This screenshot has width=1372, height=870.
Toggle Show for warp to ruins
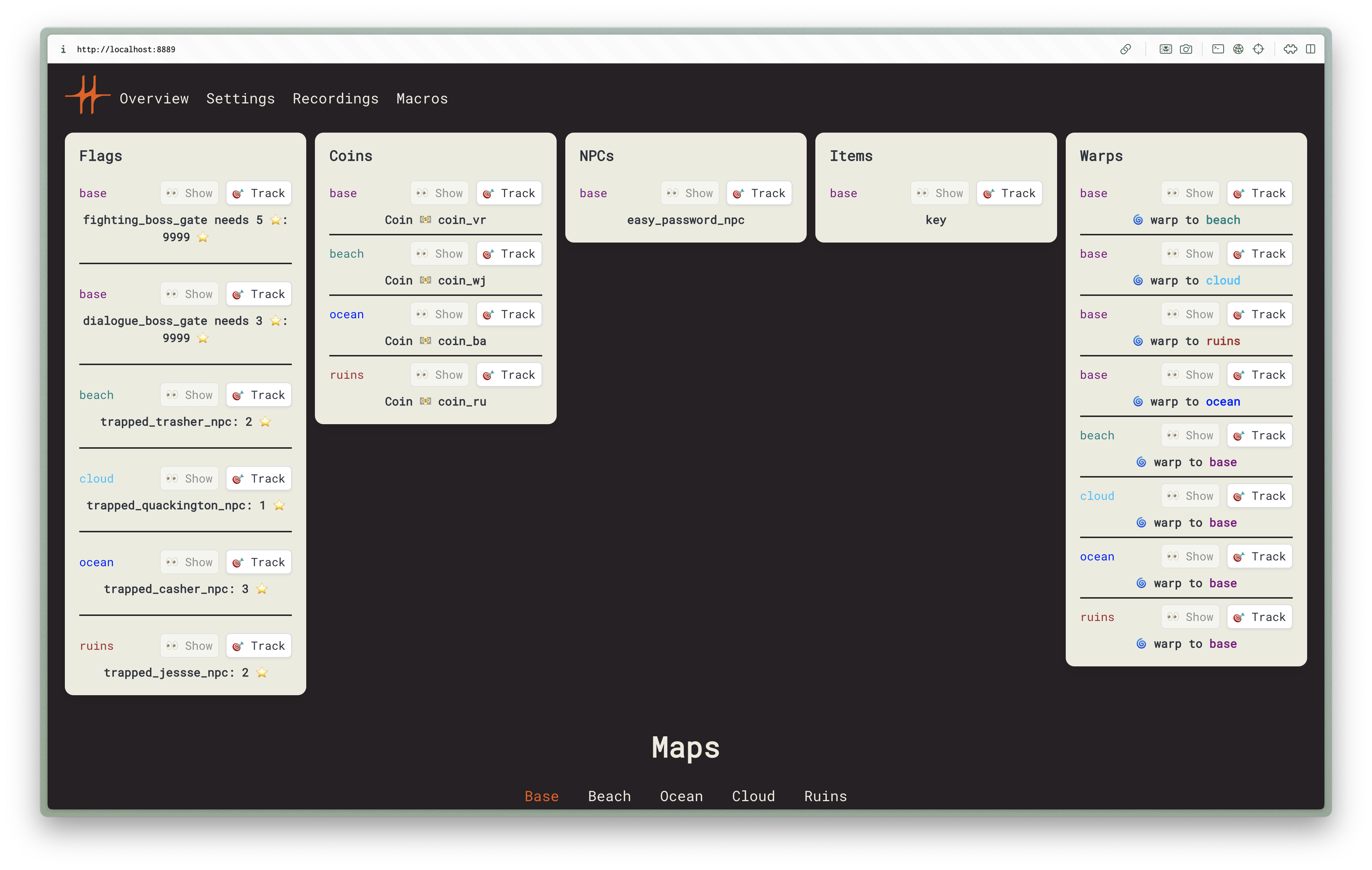(x=1190, y=314)
